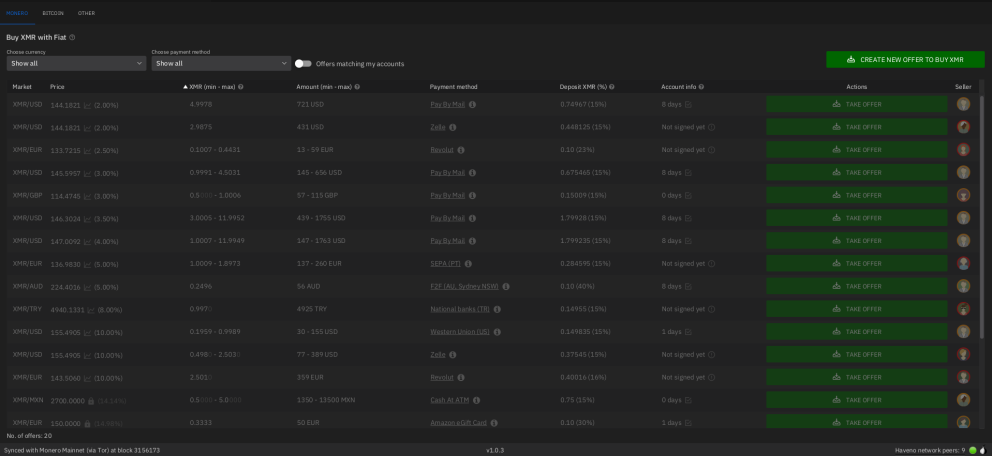Click the info icon next to Western Union (US)
992x456 pixels.
point(497,332)
